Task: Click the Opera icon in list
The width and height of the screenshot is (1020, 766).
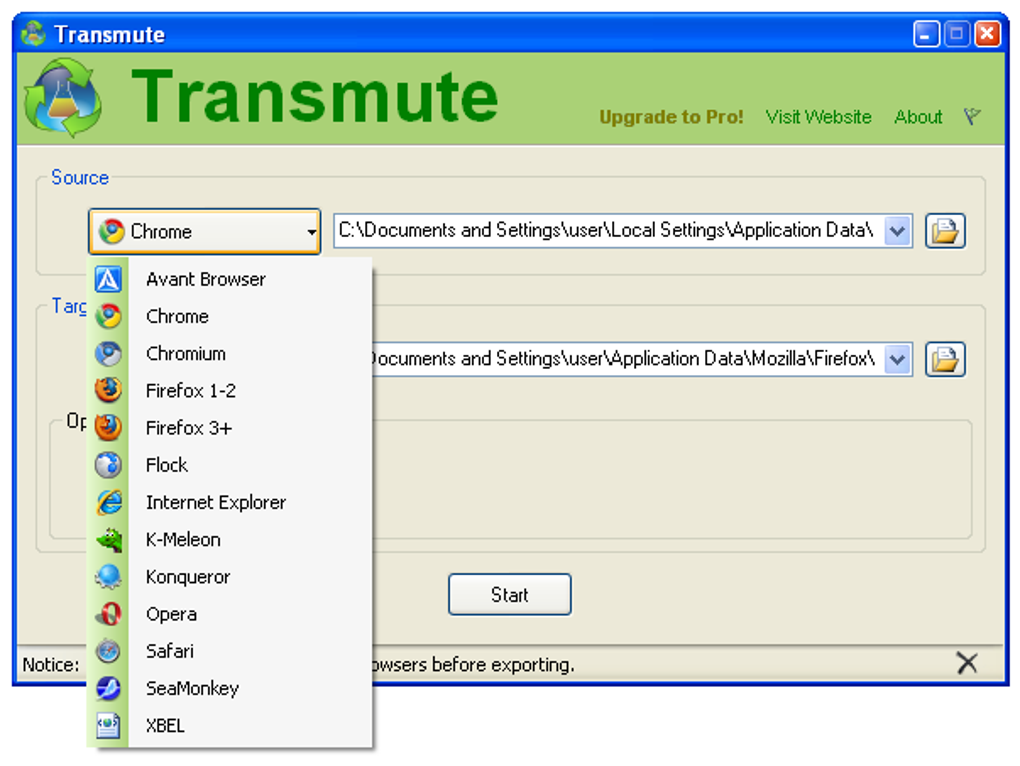Action: [x=108, y=614]
